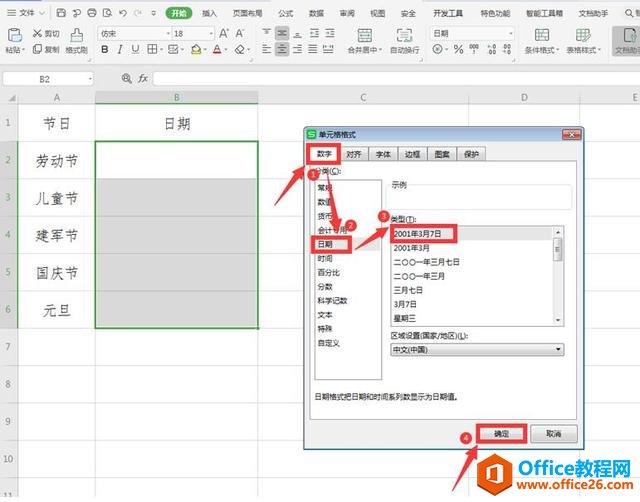Apply Percent style with the % icon
This screenshot has width=640, height=502.
[x=459, y=49]
